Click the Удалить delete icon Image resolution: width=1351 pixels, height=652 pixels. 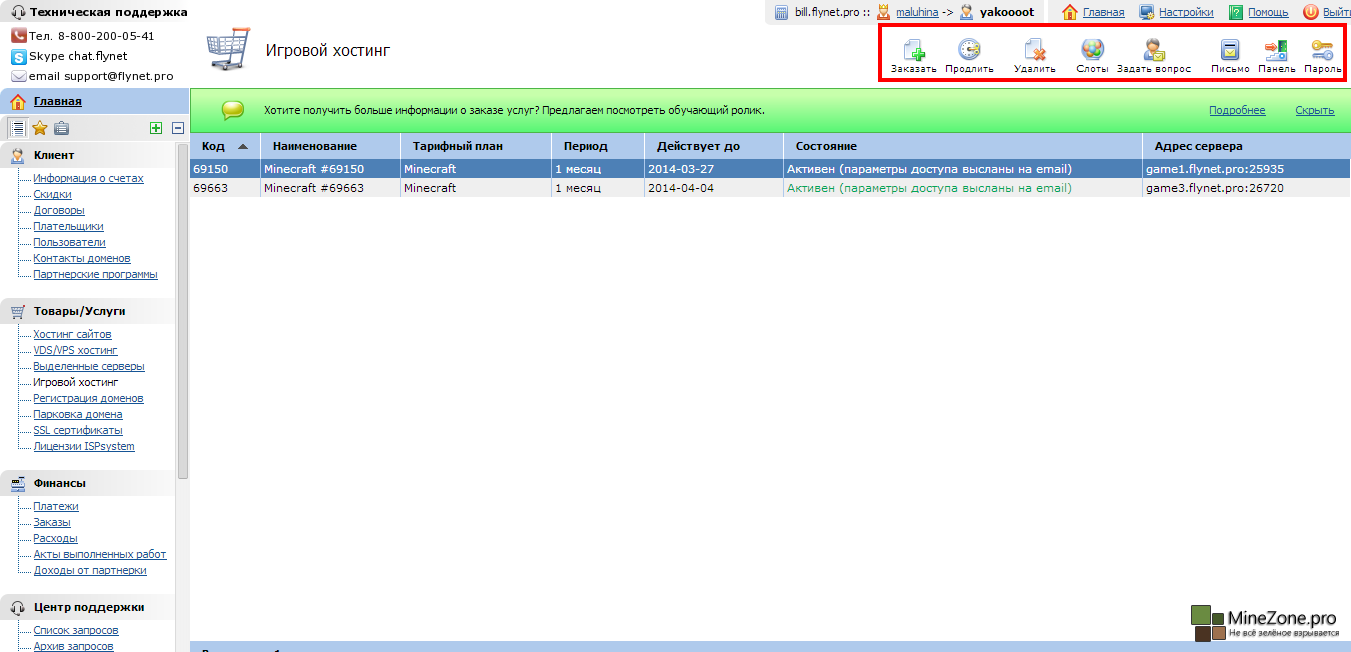[x=1034, y=51]
